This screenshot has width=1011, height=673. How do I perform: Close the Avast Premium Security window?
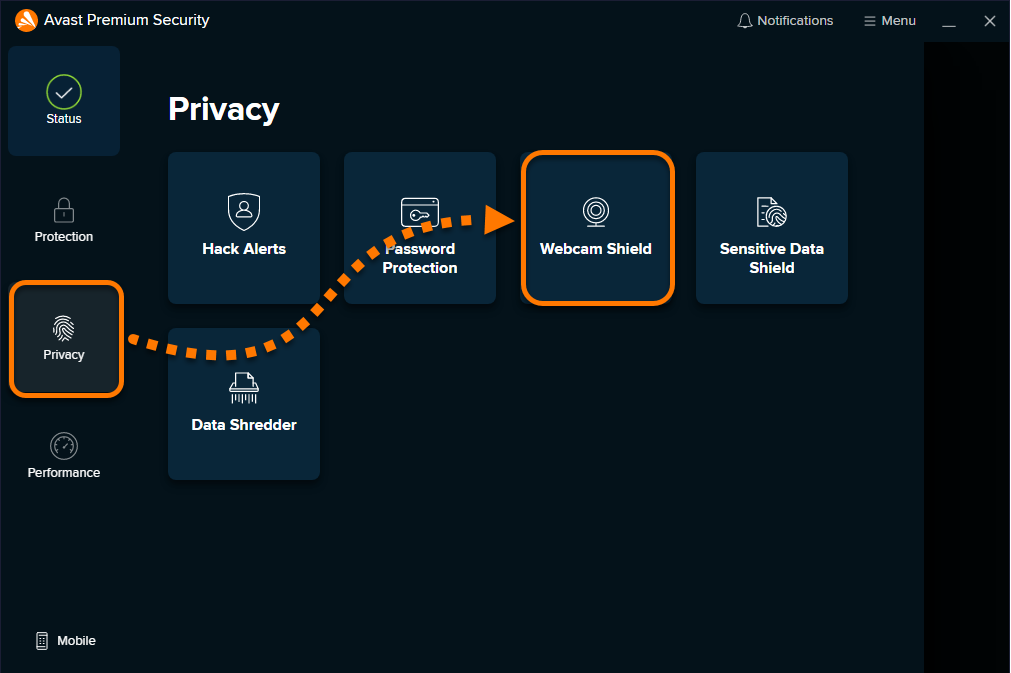tap(990, 21)
